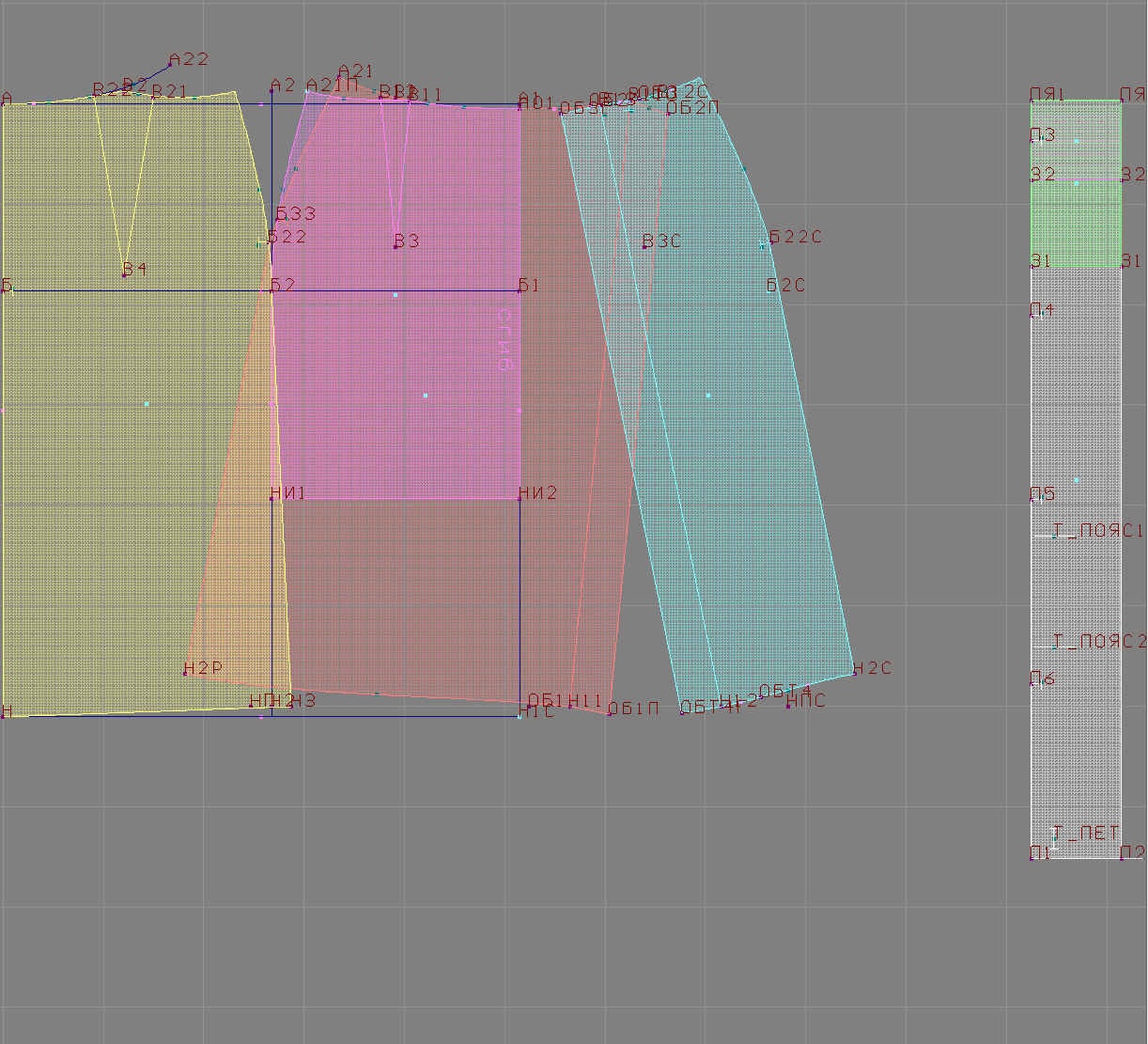Image resolution: width=1148 pixels, height=1044 pixels.
Task: Select dart apex point В4
Action: coord(124,275)
